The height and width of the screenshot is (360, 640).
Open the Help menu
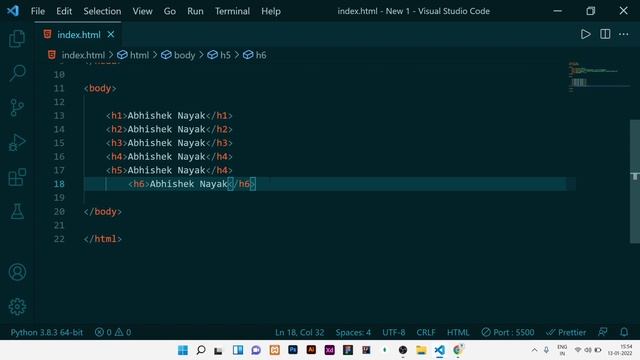tap(271, 11)
